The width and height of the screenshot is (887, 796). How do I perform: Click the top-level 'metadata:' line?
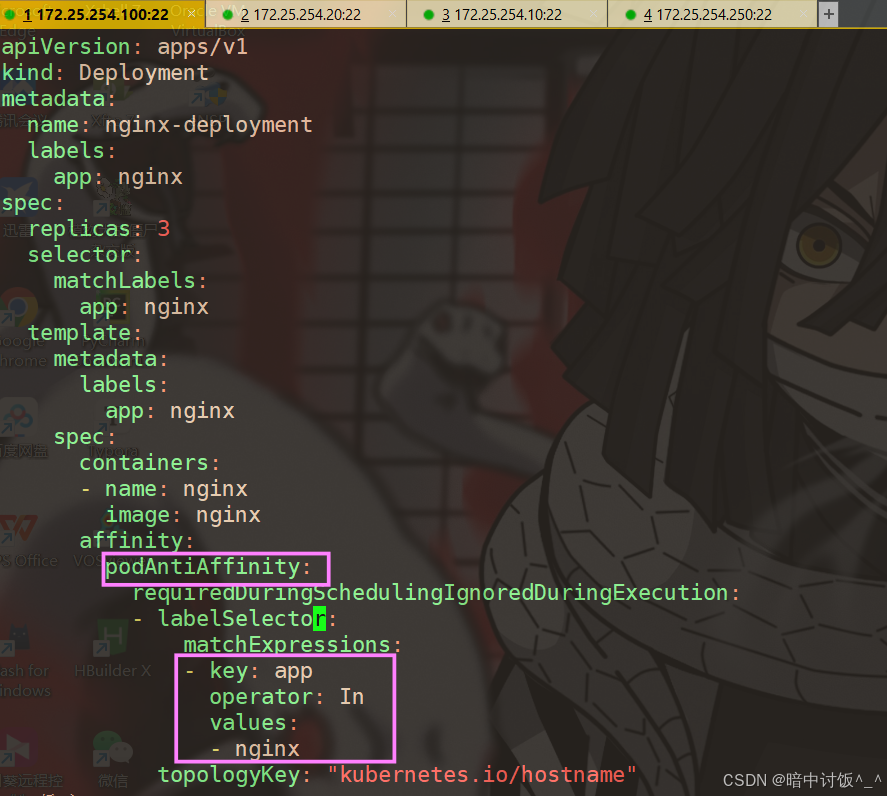tap(58, 99)
